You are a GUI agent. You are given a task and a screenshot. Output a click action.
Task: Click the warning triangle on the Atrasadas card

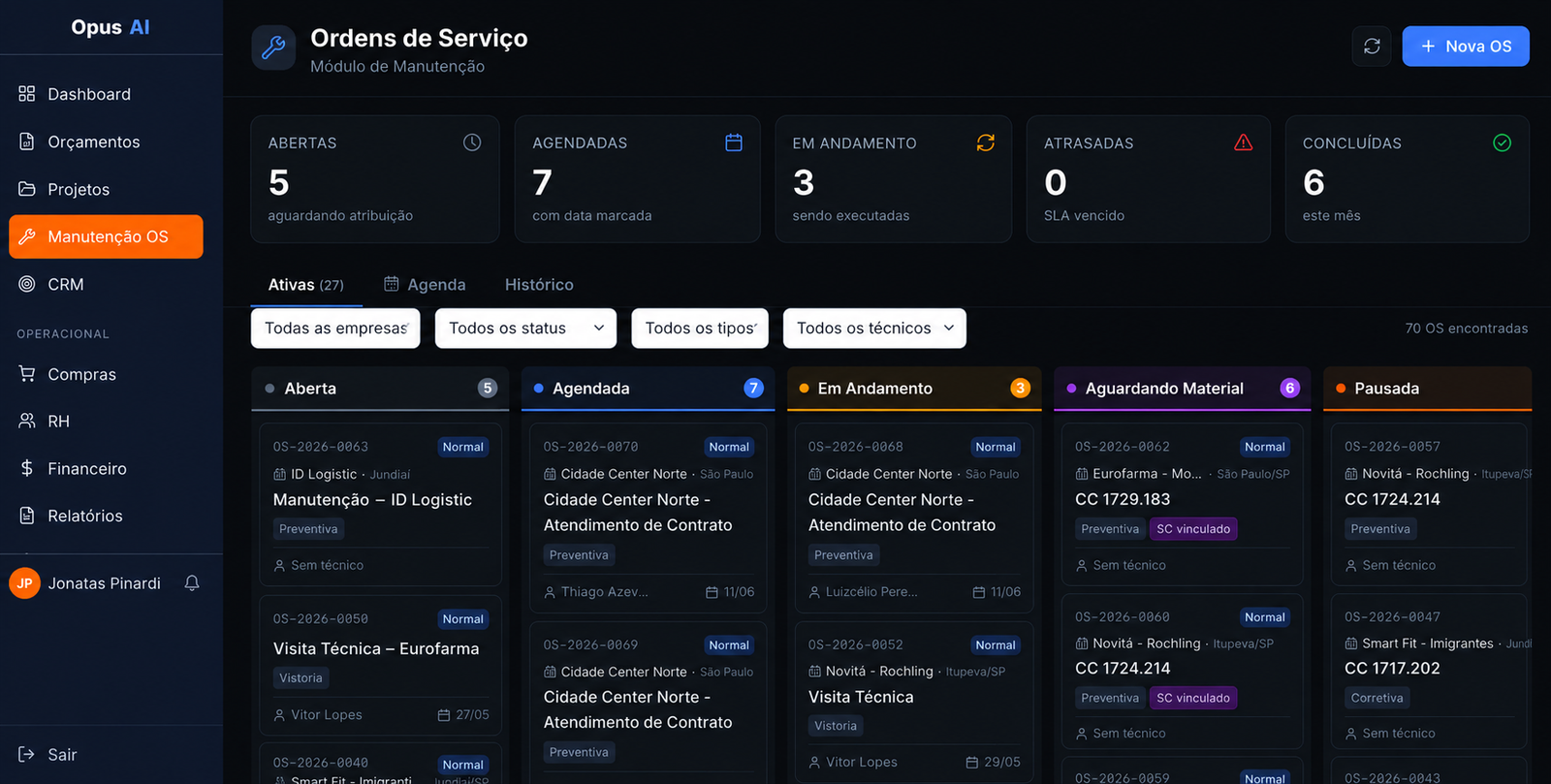(x=1244, y=142)
